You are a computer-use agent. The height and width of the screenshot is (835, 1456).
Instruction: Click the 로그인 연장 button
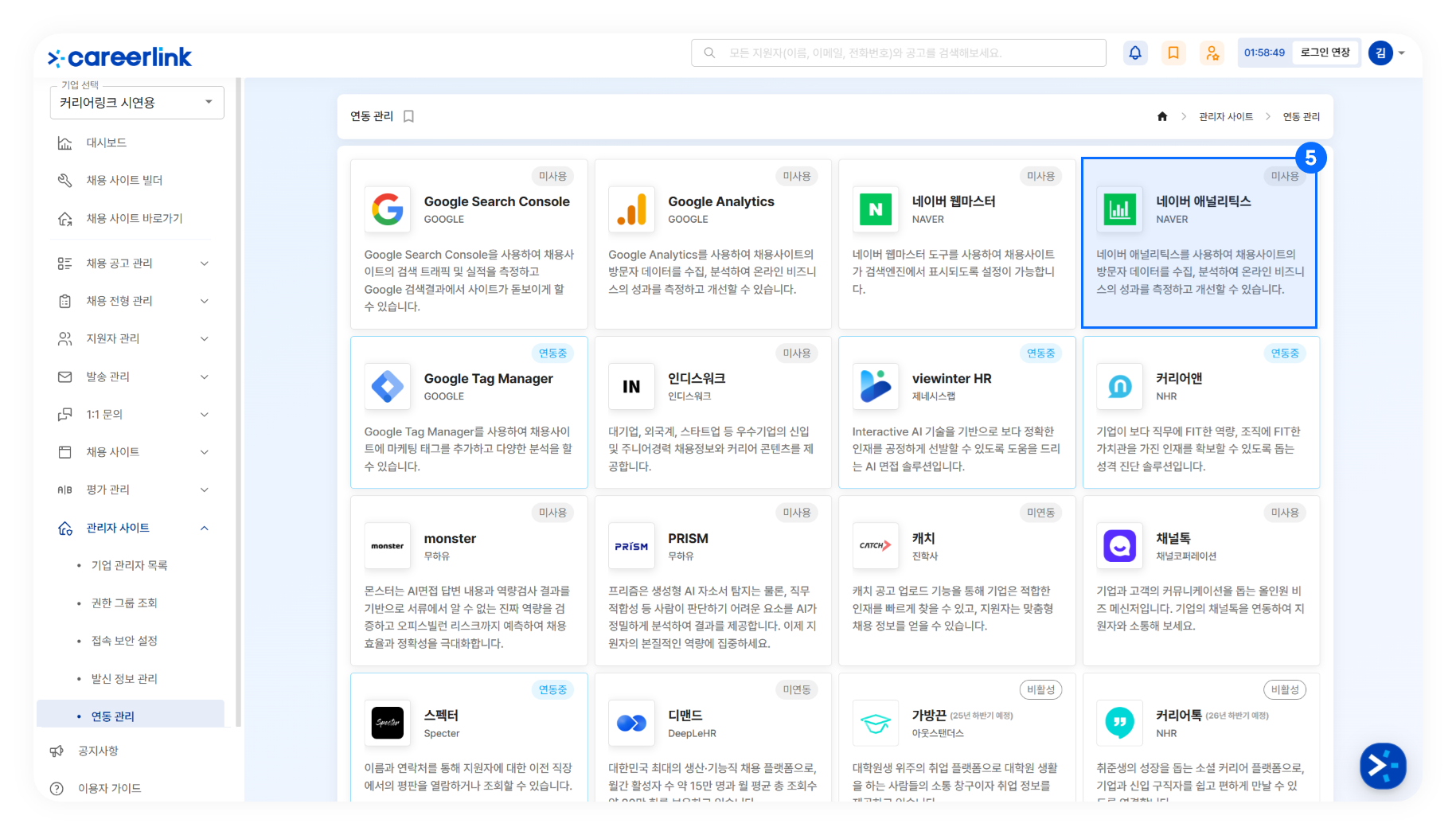coord(1325,53)
